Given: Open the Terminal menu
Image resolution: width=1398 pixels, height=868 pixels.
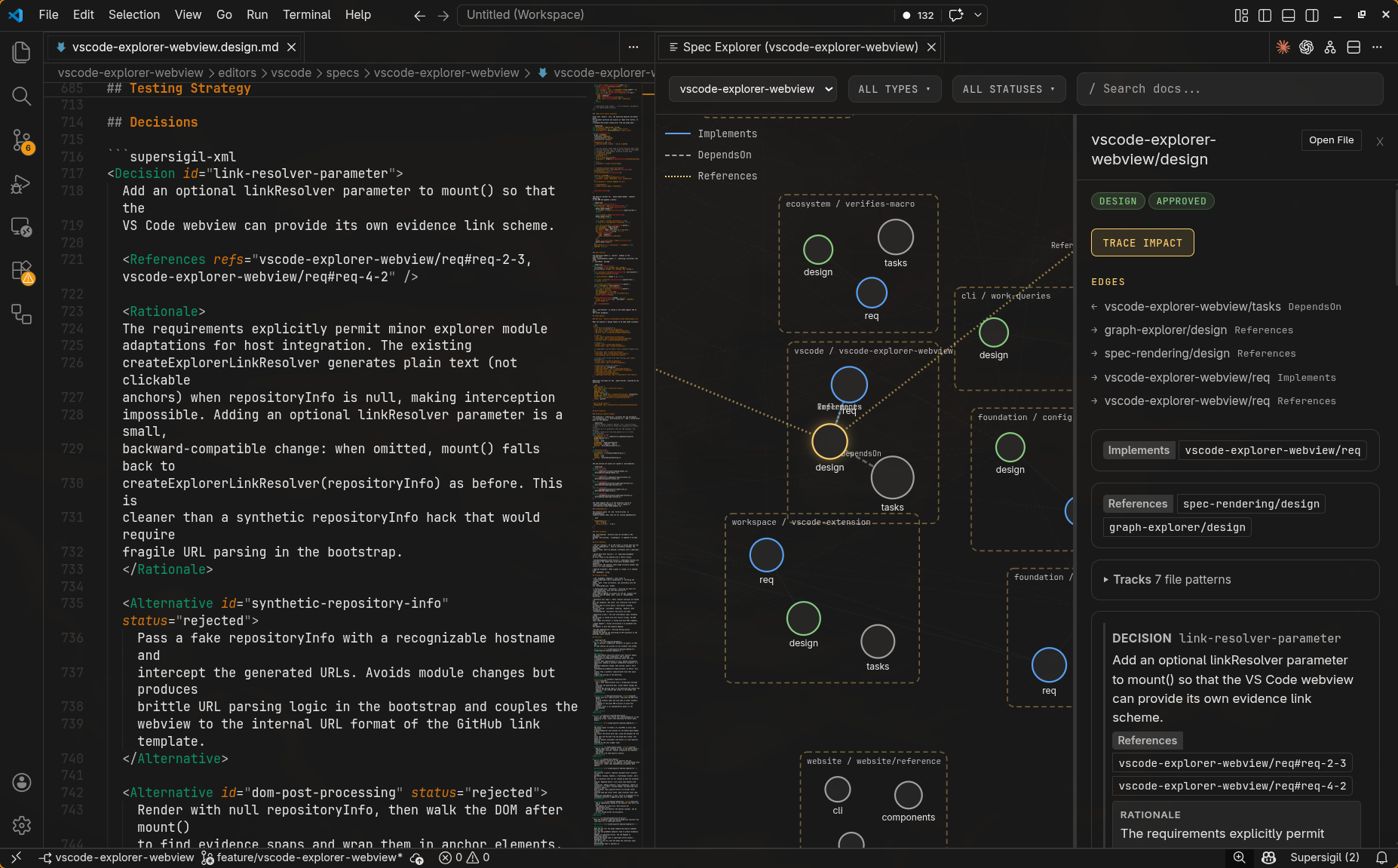Looking at the screenshot, I should (306, 14).
